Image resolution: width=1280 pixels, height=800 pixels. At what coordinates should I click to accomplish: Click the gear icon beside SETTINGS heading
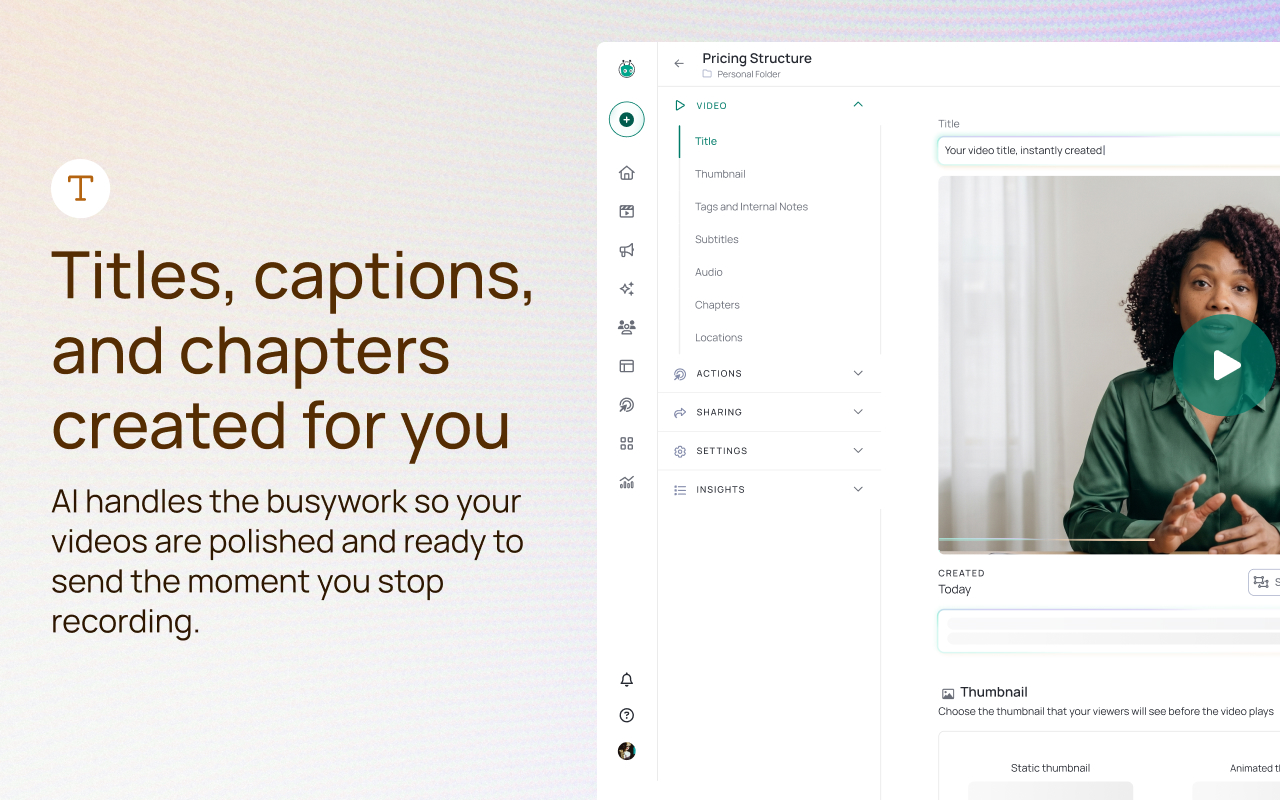680,451
